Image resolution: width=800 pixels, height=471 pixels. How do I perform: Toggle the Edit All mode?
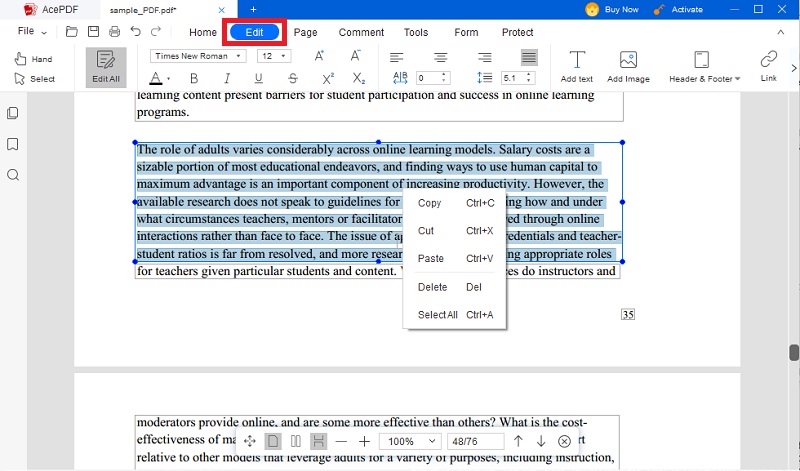click(106, 67)
